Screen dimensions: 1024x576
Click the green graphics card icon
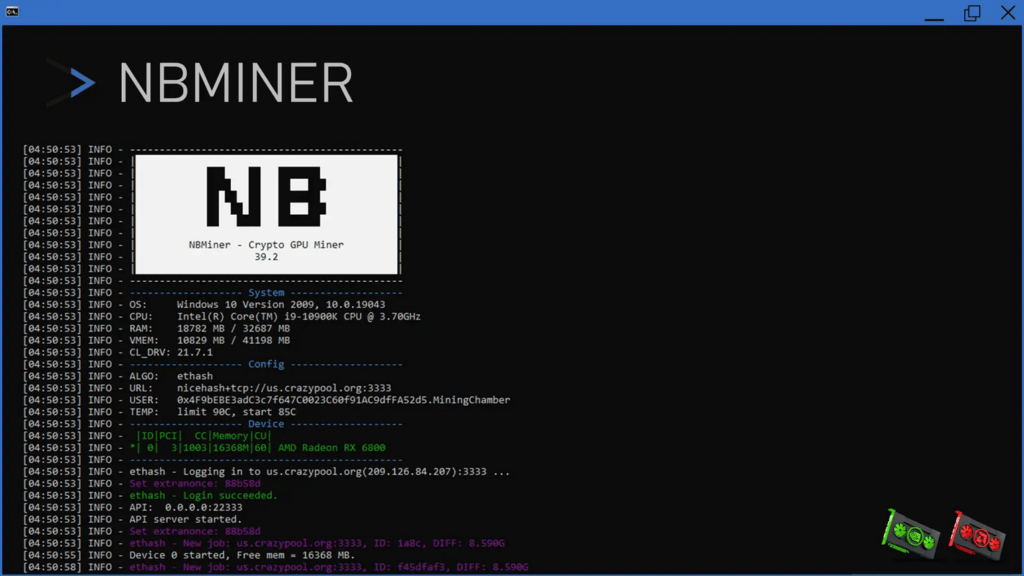point(911,534)
